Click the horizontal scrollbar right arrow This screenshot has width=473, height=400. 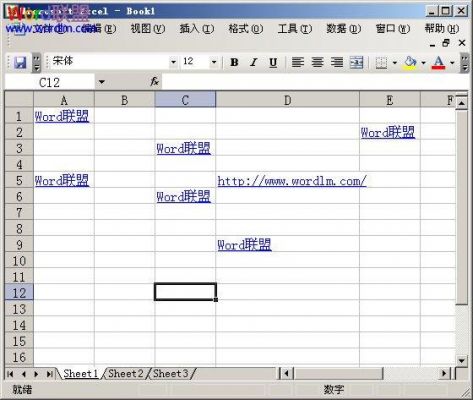444,374
